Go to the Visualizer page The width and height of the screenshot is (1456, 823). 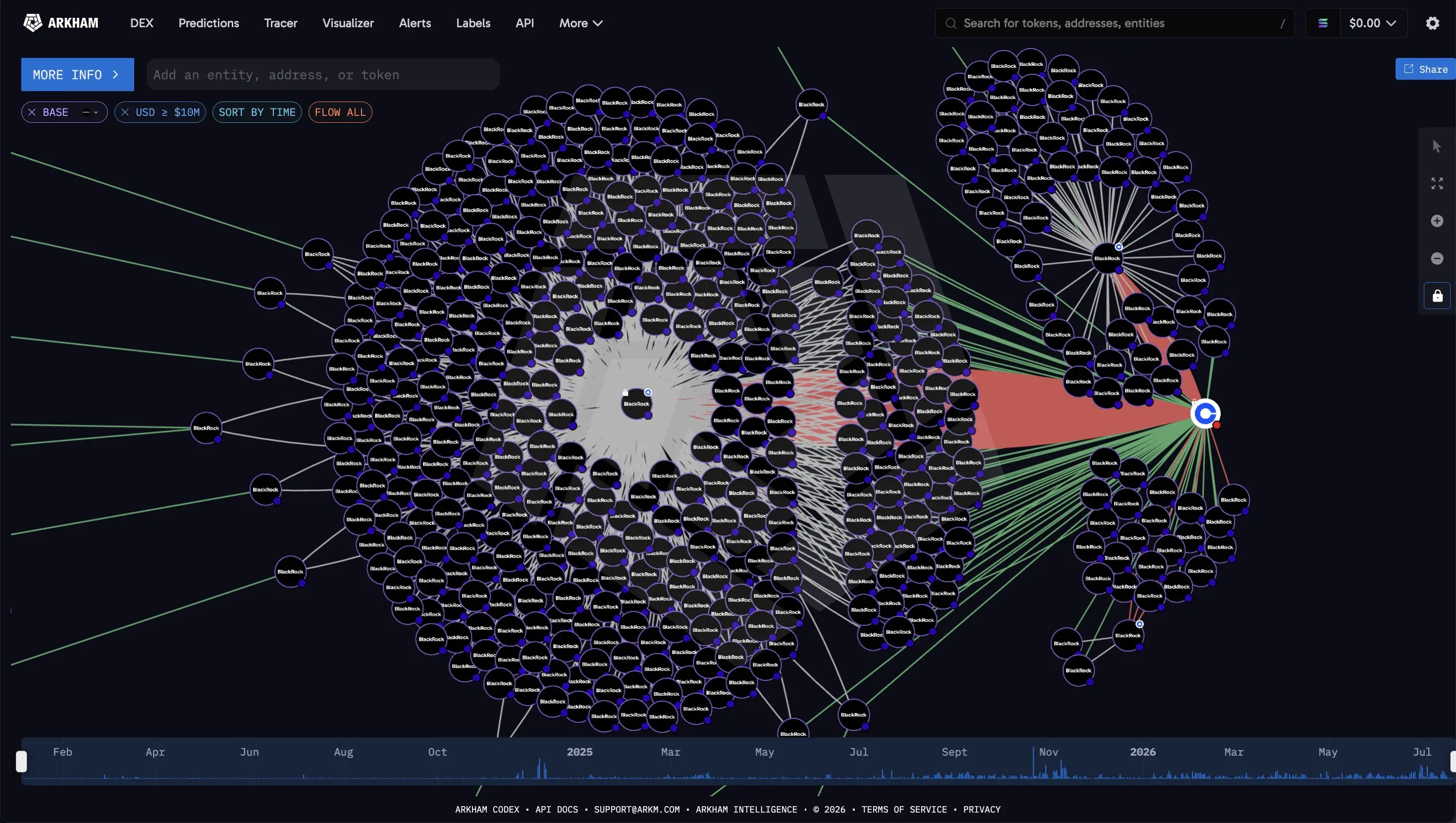pos(348,23)
